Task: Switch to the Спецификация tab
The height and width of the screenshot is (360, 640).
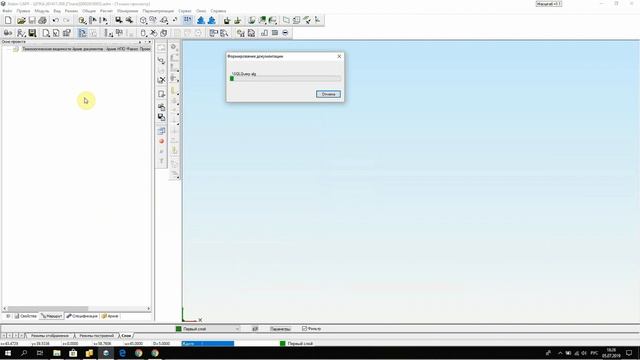Action: point(82,316)
